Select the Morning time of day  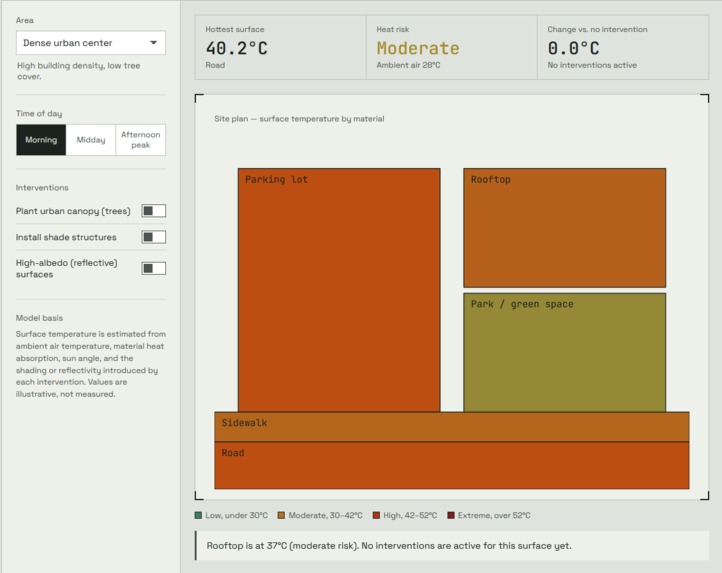pyautogui.click(x=41, y=140)
